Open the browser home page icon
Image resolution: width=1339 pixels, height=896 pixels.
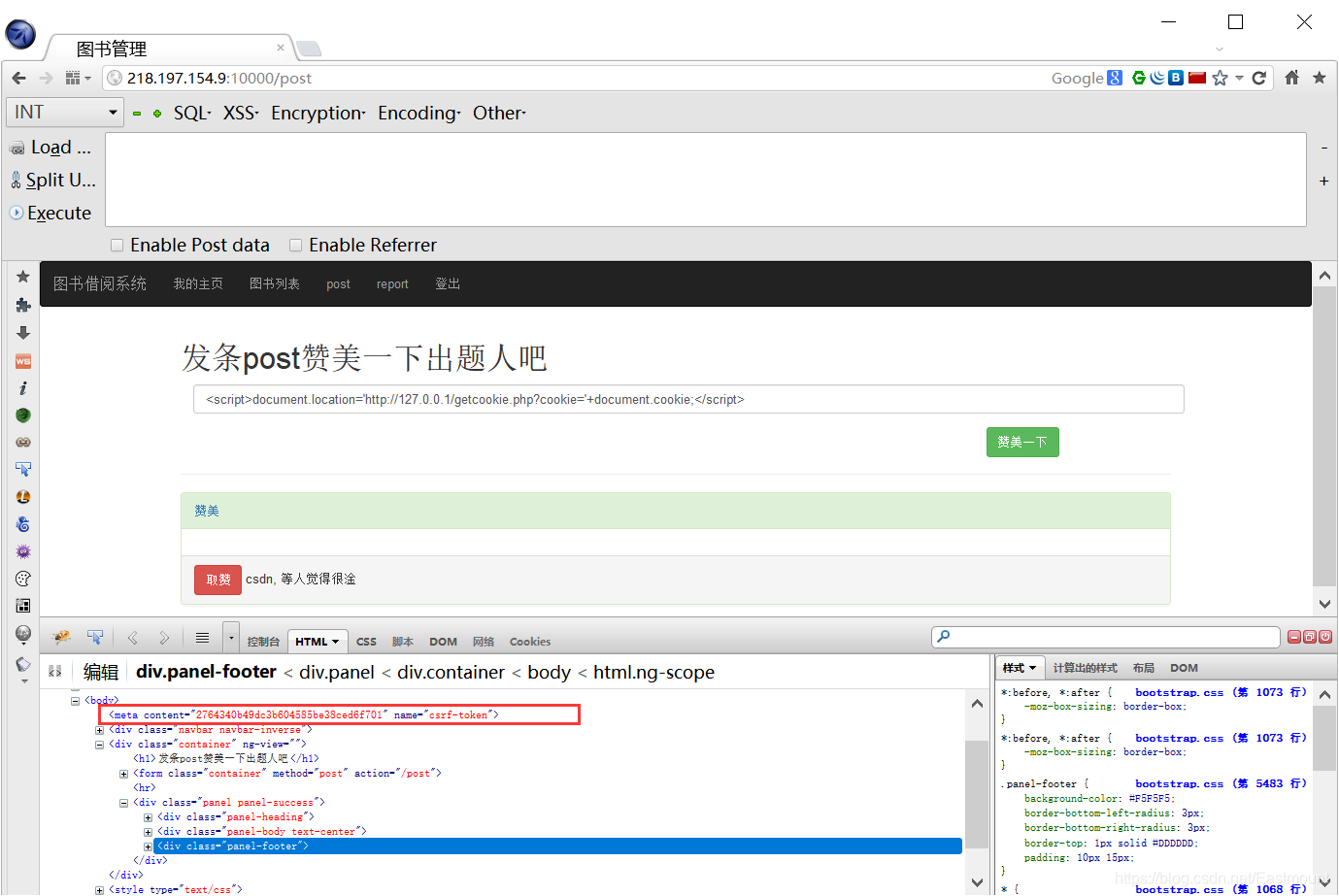[1291, 78]
